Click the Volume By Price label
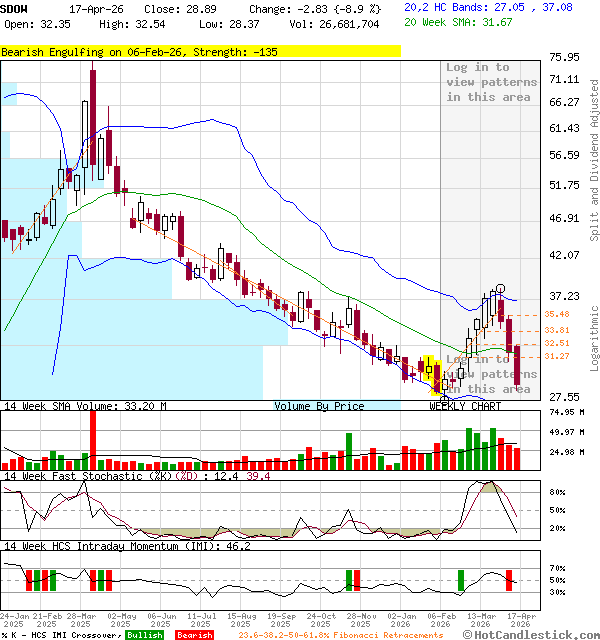The height and width of the screenshot is (640, 600). pos(319,406)
